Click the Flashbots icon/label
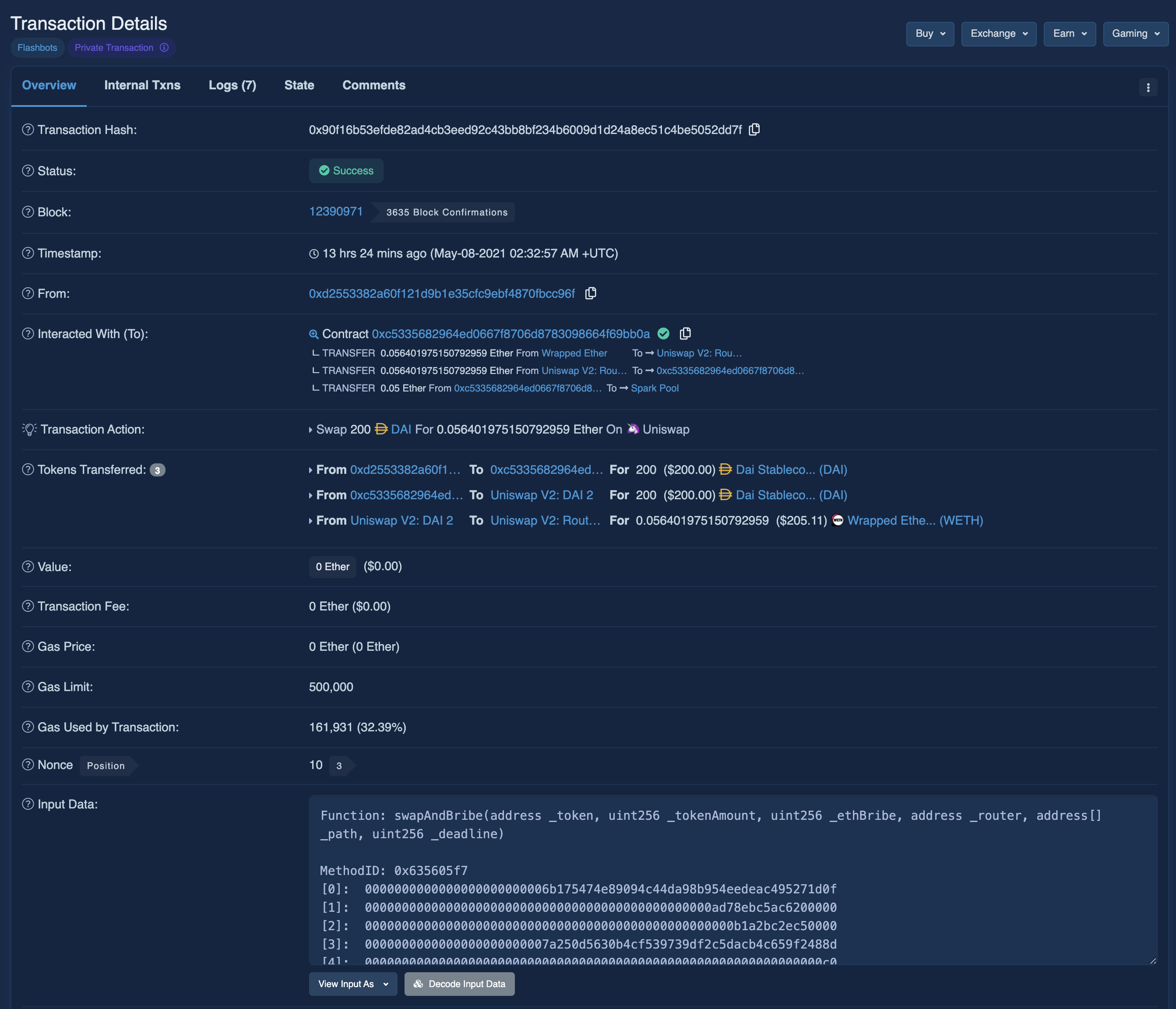Viewport: 1176px width, 1009px height. (37, 47)
